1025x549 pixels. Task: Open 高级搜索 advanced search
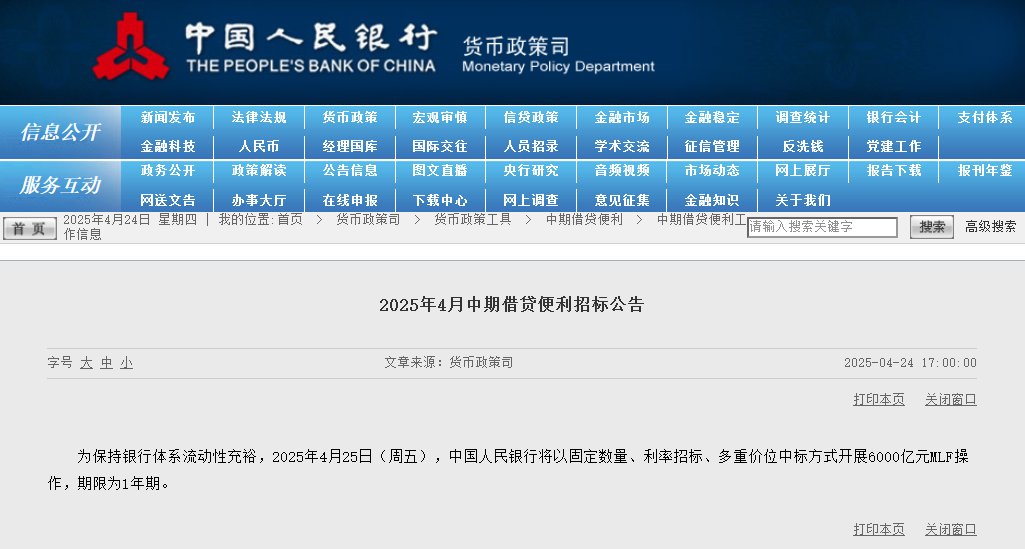990,227
